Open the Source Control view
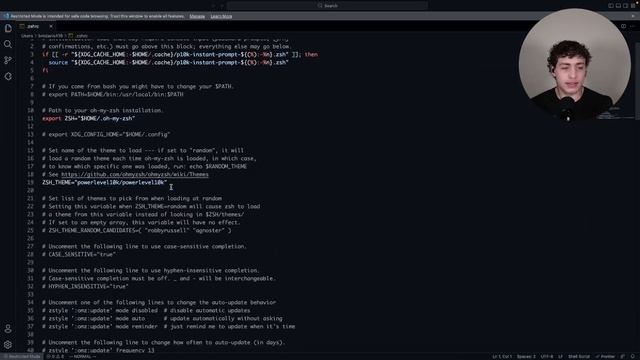The width and height of the screenshot is (640, 360). 8,60
